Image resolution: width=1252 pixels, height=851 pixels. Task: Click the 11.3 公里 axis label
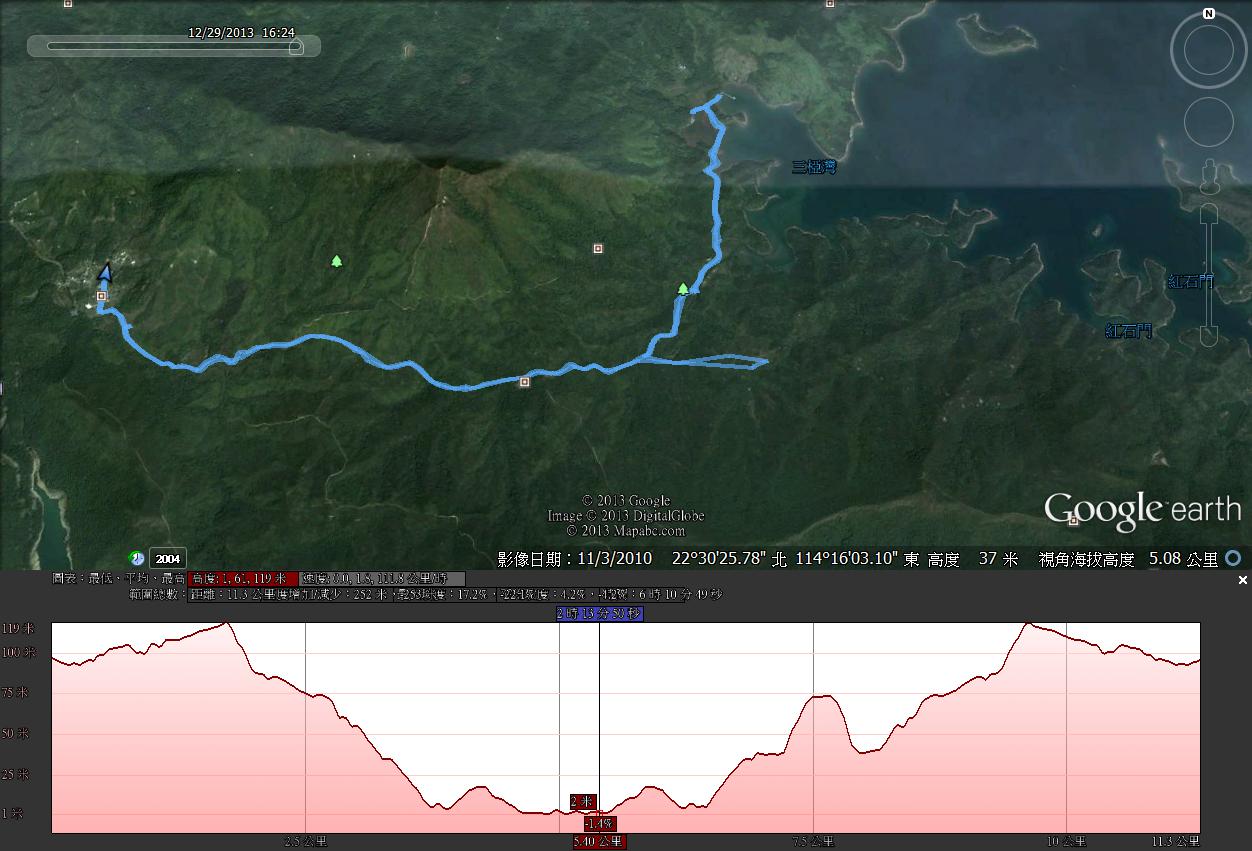(x=1174, y=842)
